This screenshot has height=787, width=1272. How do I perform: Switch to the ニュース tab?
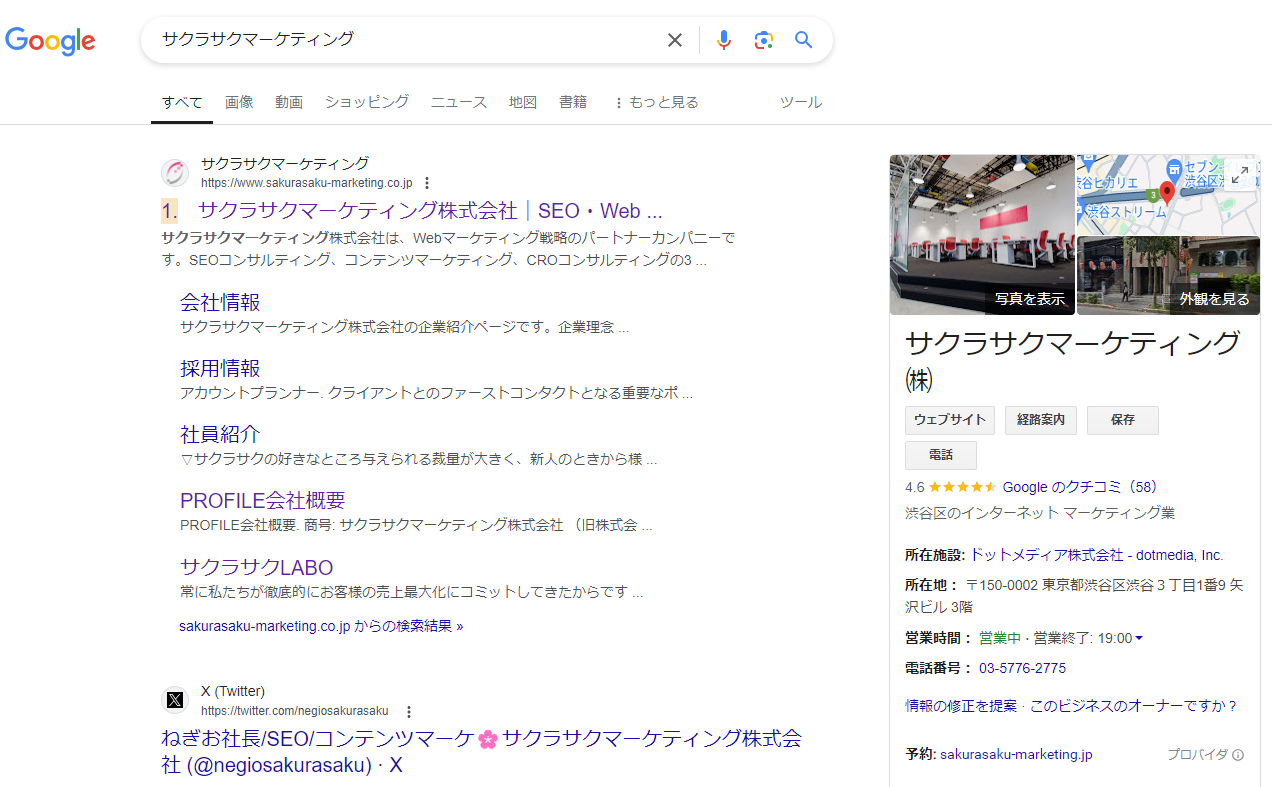[x=459, y=102]
